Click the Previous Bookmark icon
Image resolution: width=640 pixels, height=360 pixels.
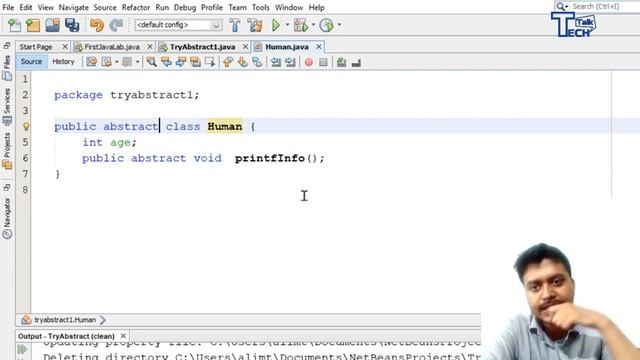point(228,62)
